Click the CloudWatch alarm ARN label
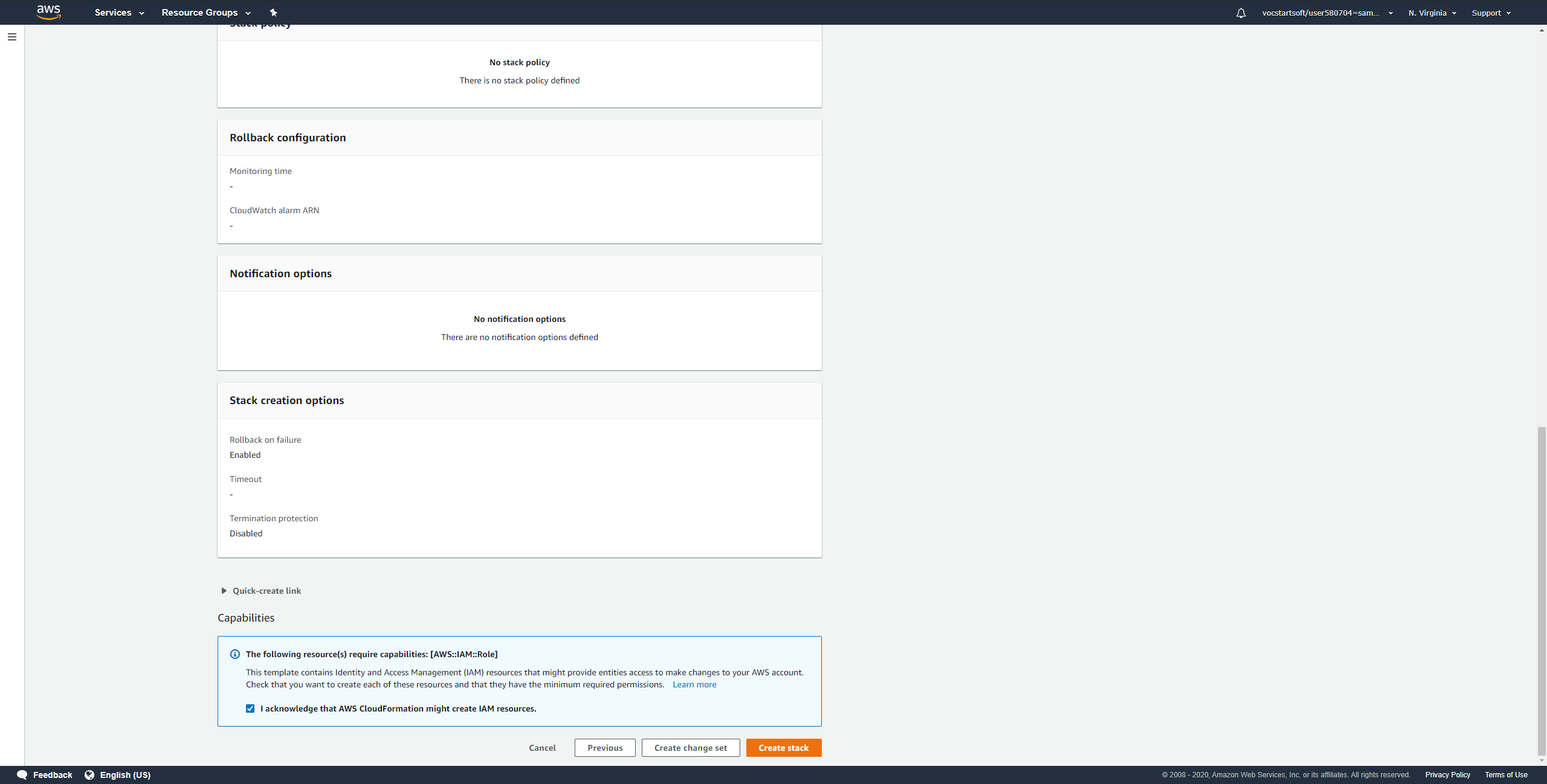This screenshot has width=1547, height=784. (274, 210)
